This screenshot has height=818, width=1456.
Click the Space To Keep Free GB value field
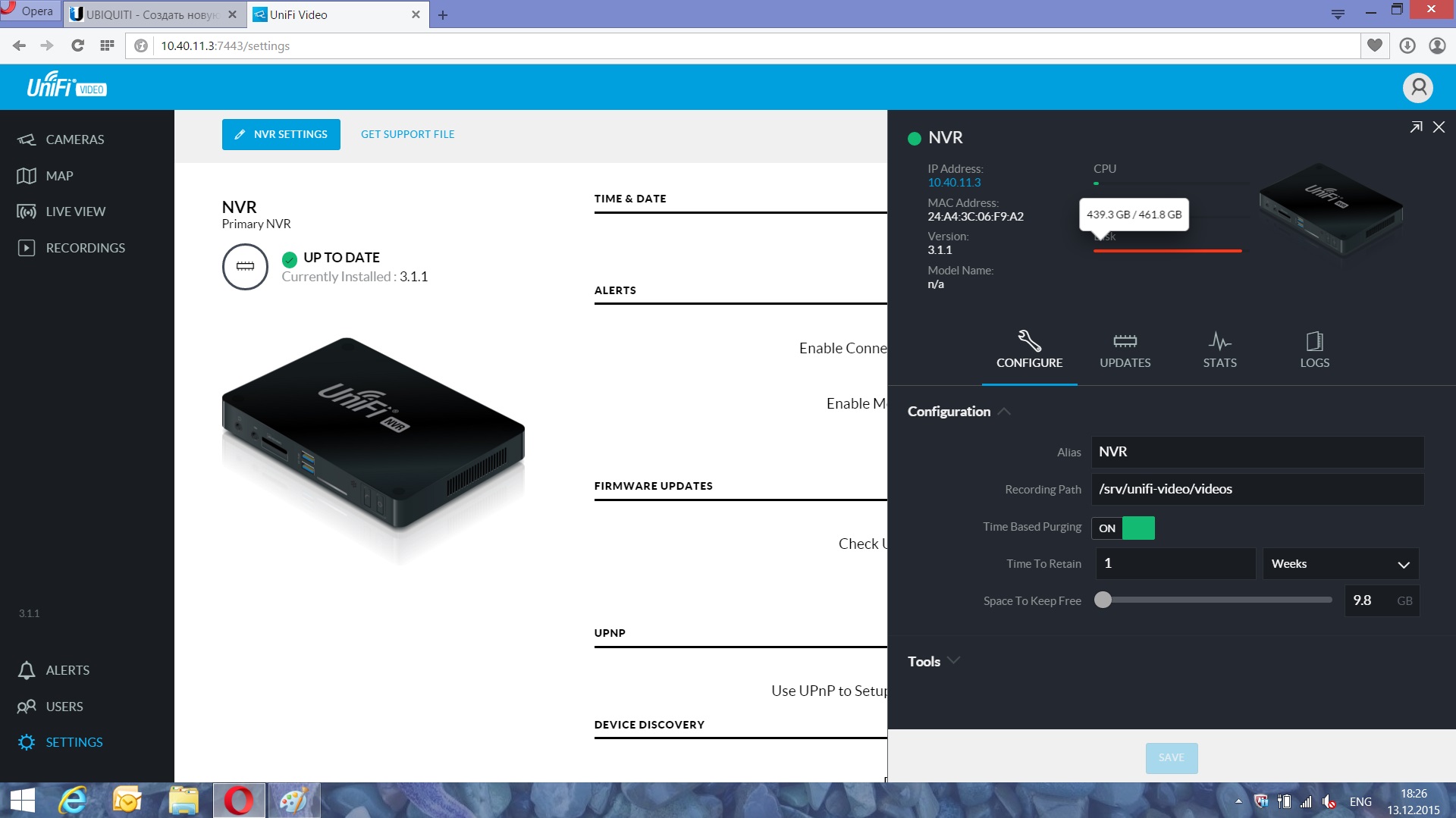coord(1382,600)
